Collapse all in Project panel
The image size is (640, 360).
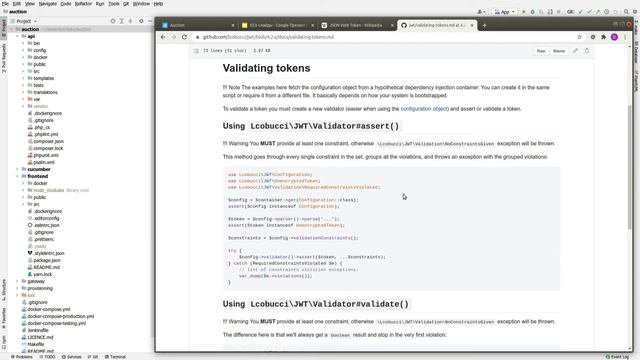(x=130, y=21)
